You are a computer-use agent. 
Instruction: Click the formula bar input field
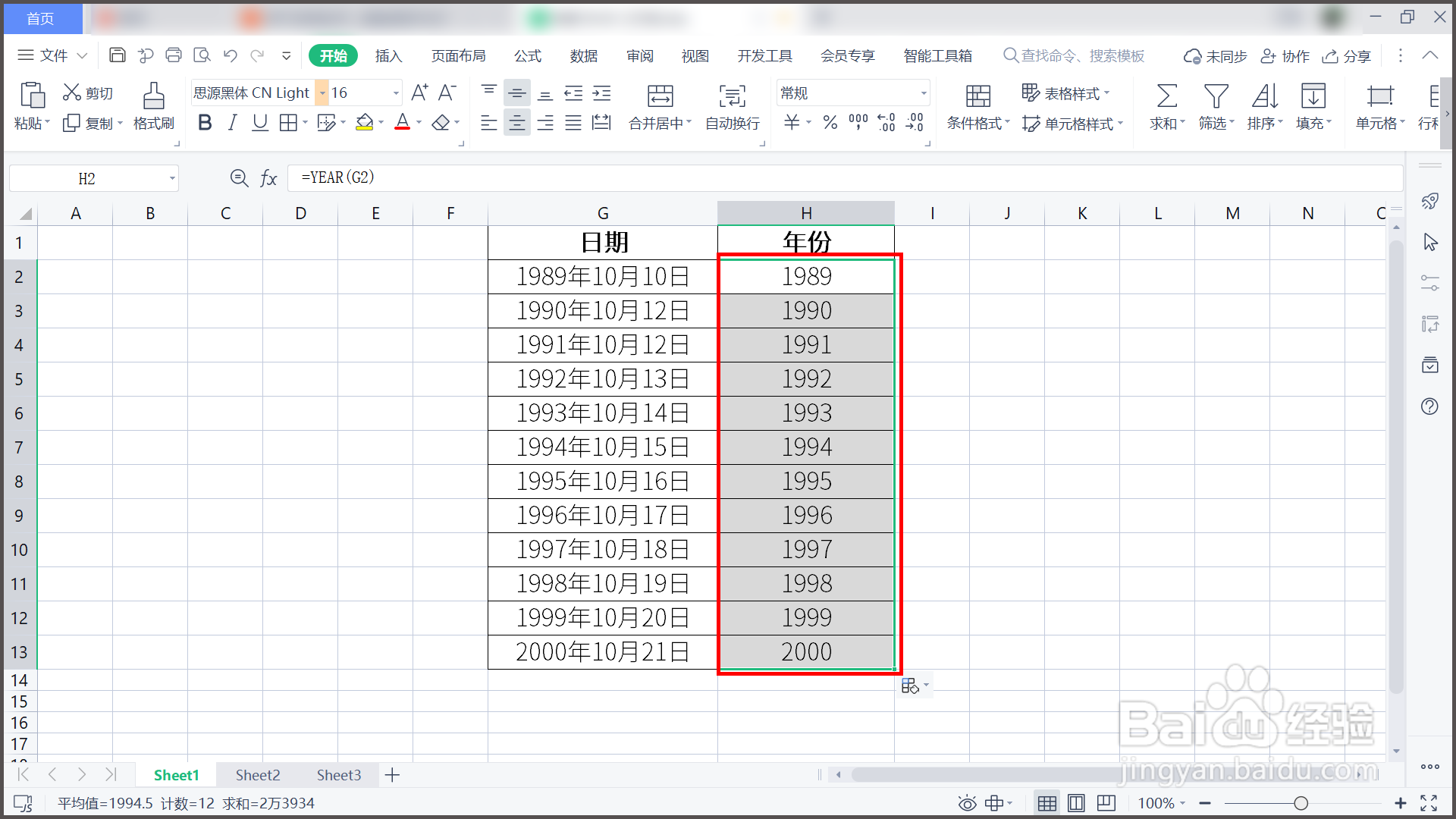pos(846,178)
